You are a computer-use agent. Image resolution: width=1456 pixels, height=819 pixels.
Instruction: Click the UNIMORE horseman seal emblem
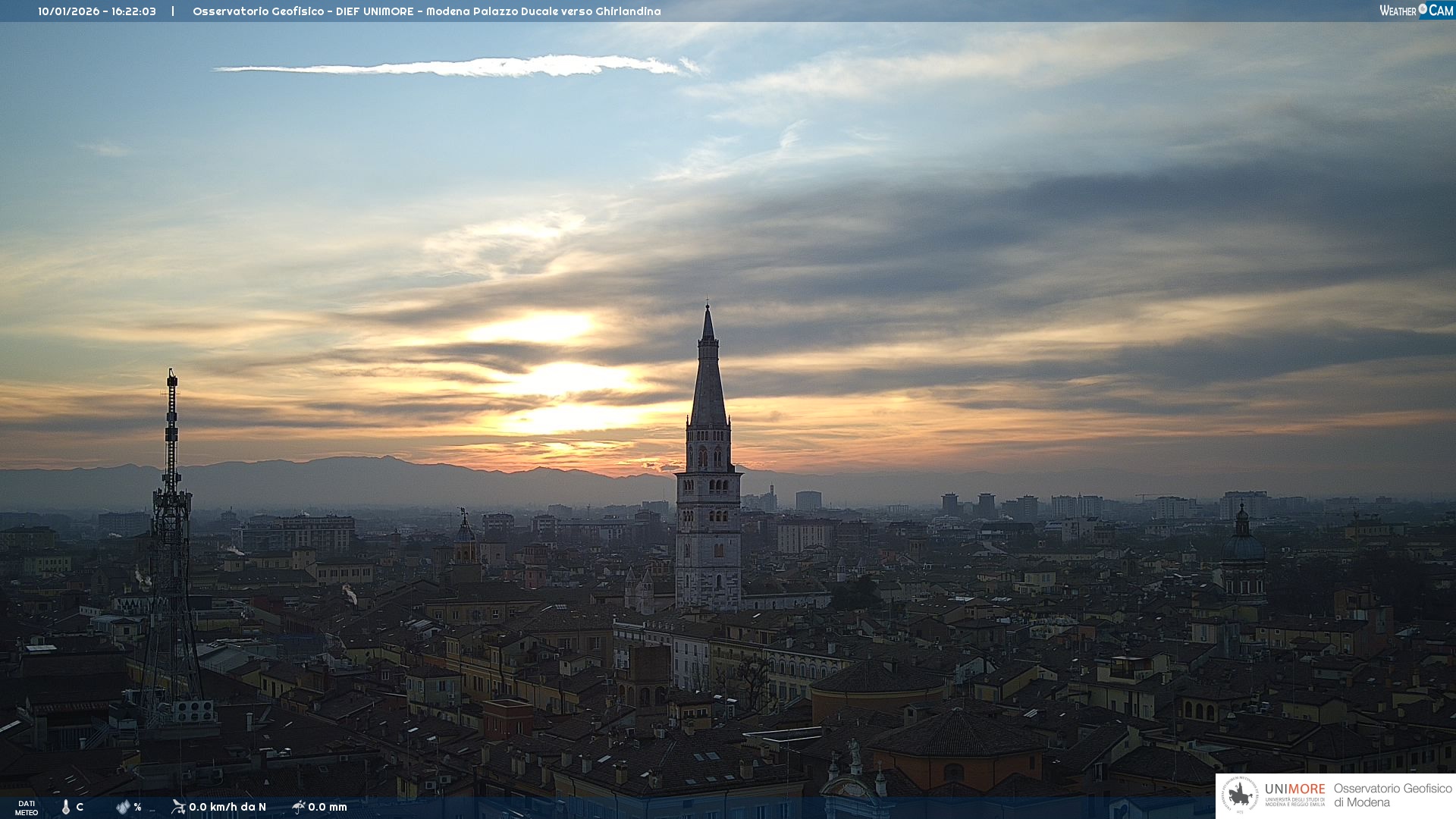point(1240,795)
